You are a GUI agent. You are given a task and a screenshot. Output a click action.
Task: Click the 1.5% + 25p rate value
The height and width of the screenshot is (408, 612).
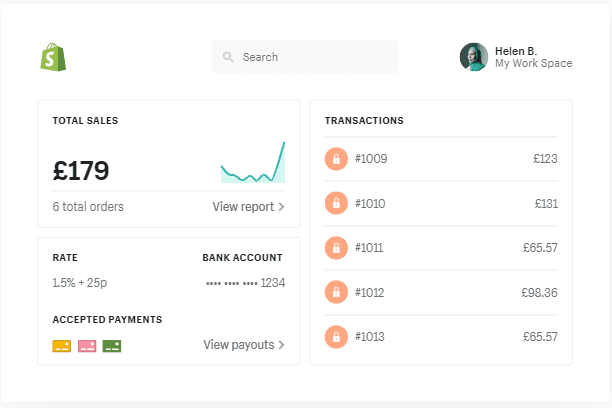(x=80, y=283)
